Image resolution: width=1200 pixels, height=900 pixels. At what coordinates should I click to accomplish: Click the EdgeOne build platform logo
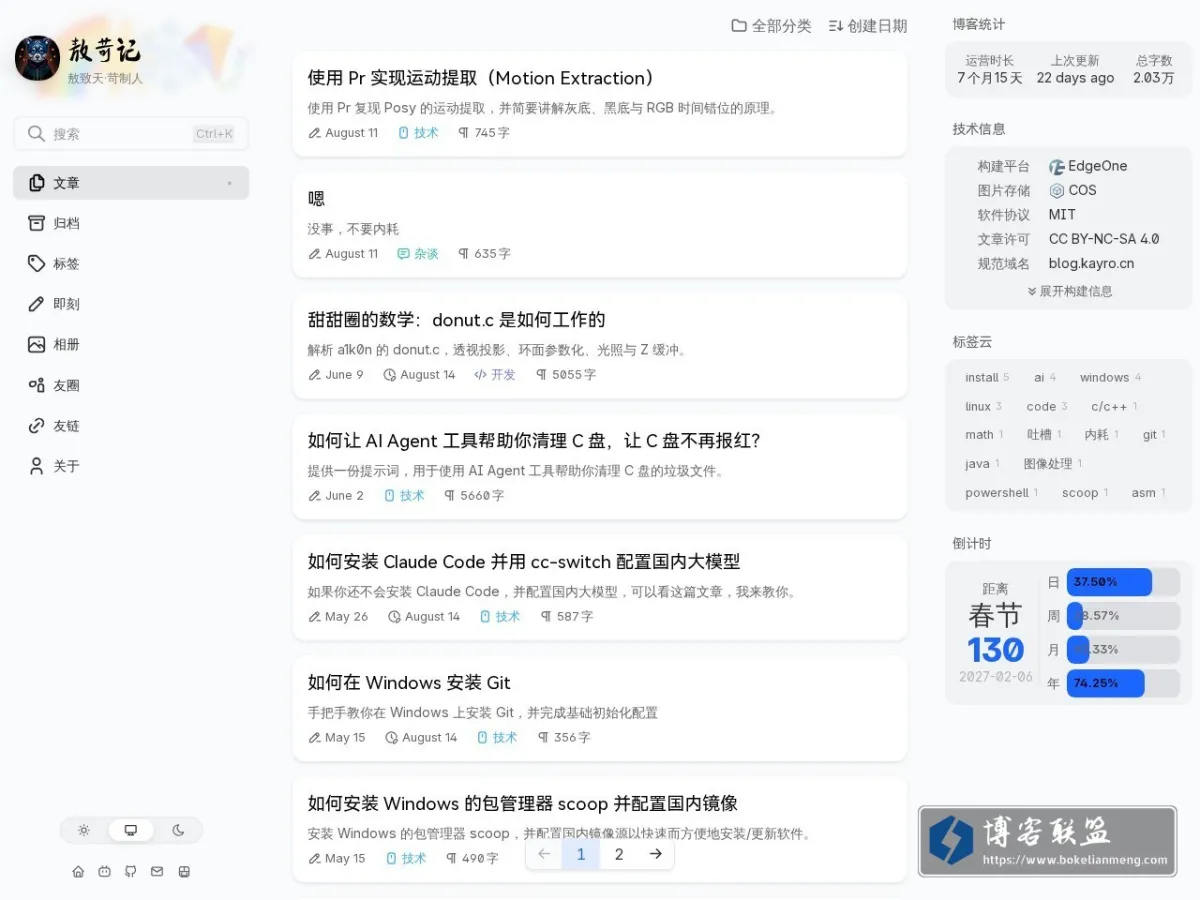[x=1057, y=167]
